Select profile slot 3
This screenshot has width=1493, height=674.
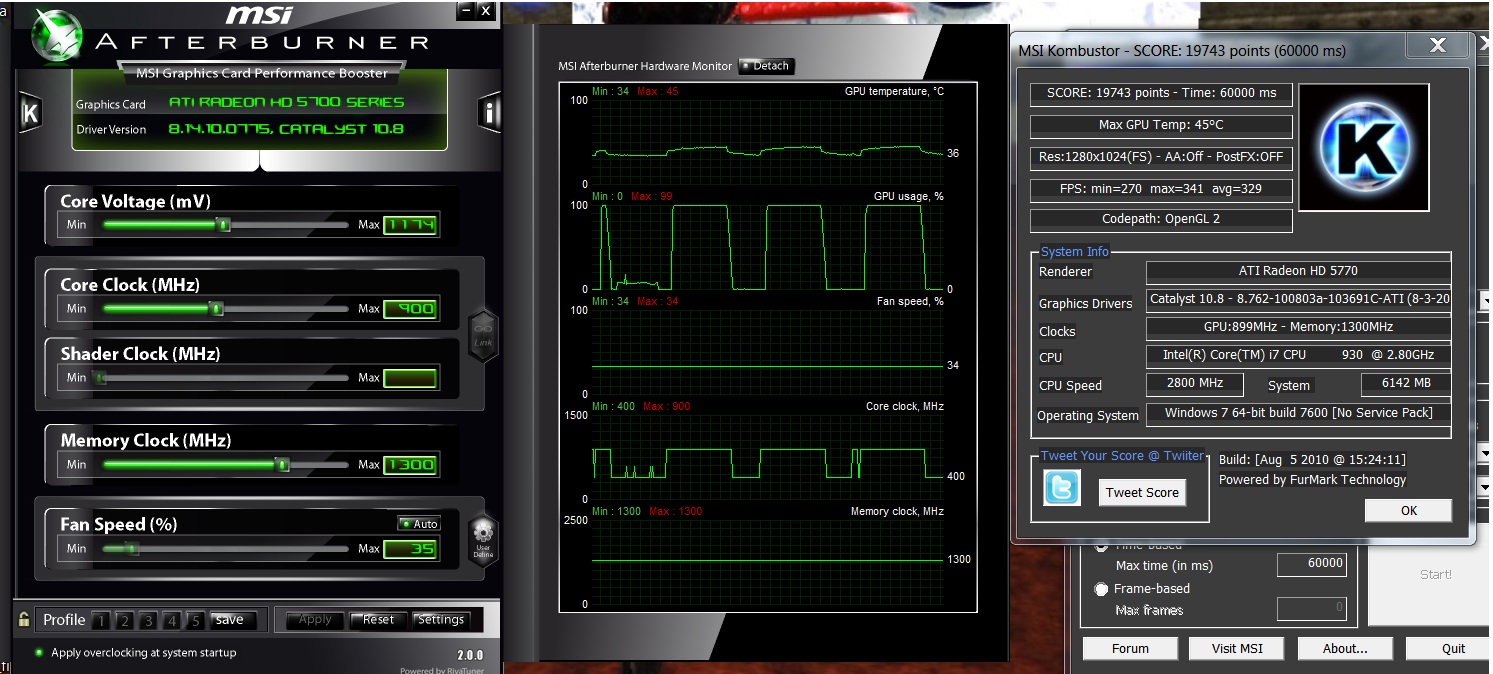tap(148, 621)
